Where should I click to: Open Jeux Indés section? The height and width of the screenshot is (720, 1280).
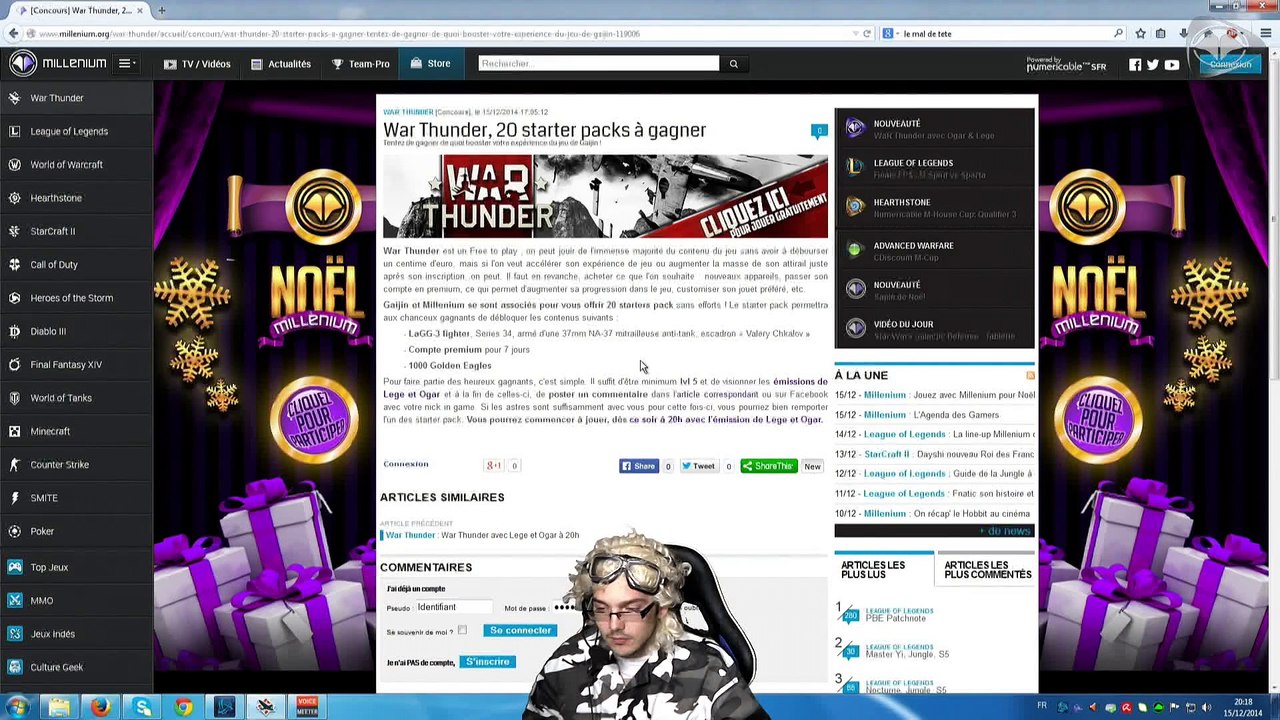click(76, 634)
